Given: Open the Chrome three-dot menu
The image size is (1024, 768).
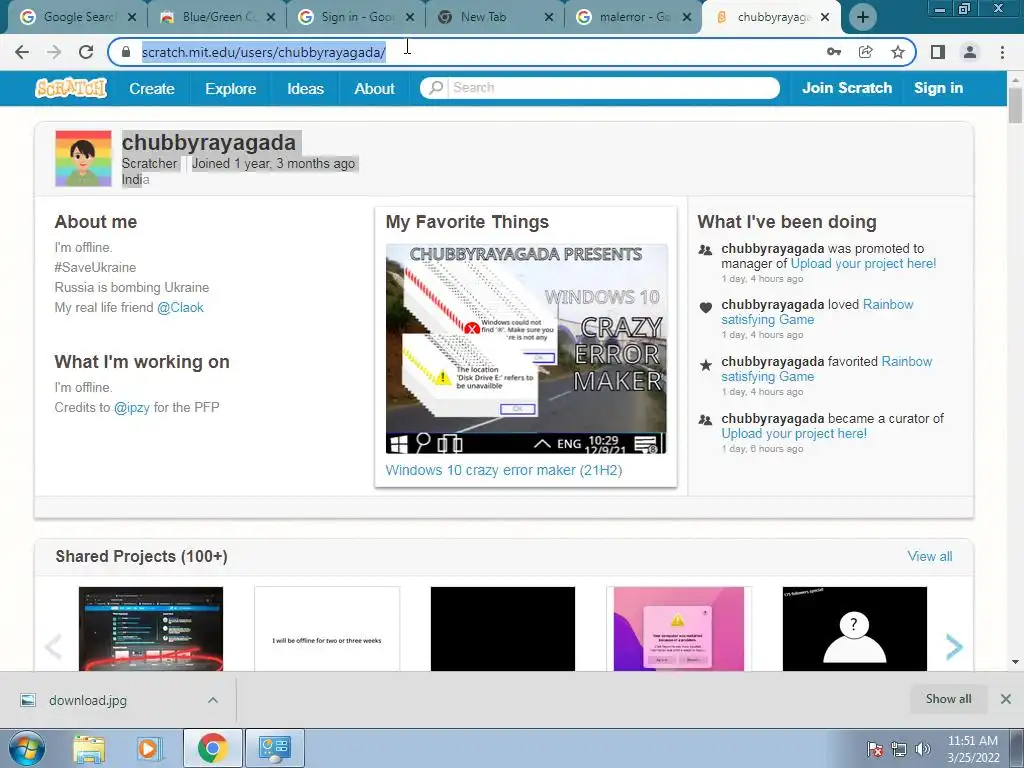Looking at the screenshot, I should 1002,52.
